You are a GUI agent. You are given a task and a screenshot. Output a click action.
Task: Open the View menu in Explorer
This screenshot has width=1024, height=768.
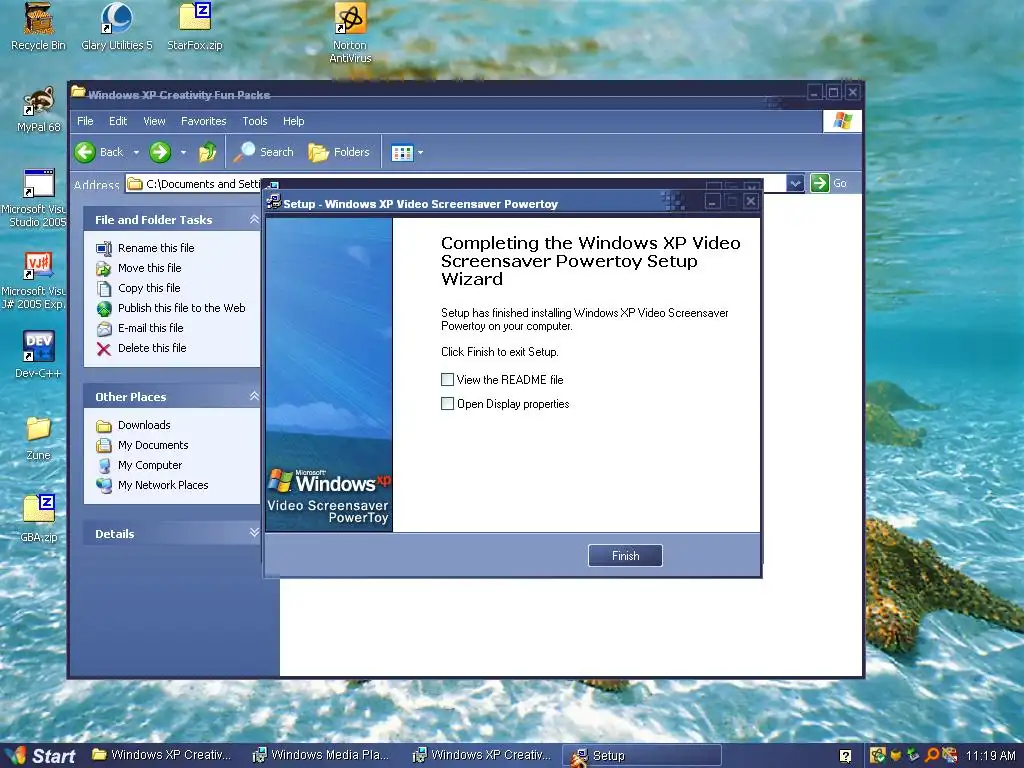tap(154, 121)
